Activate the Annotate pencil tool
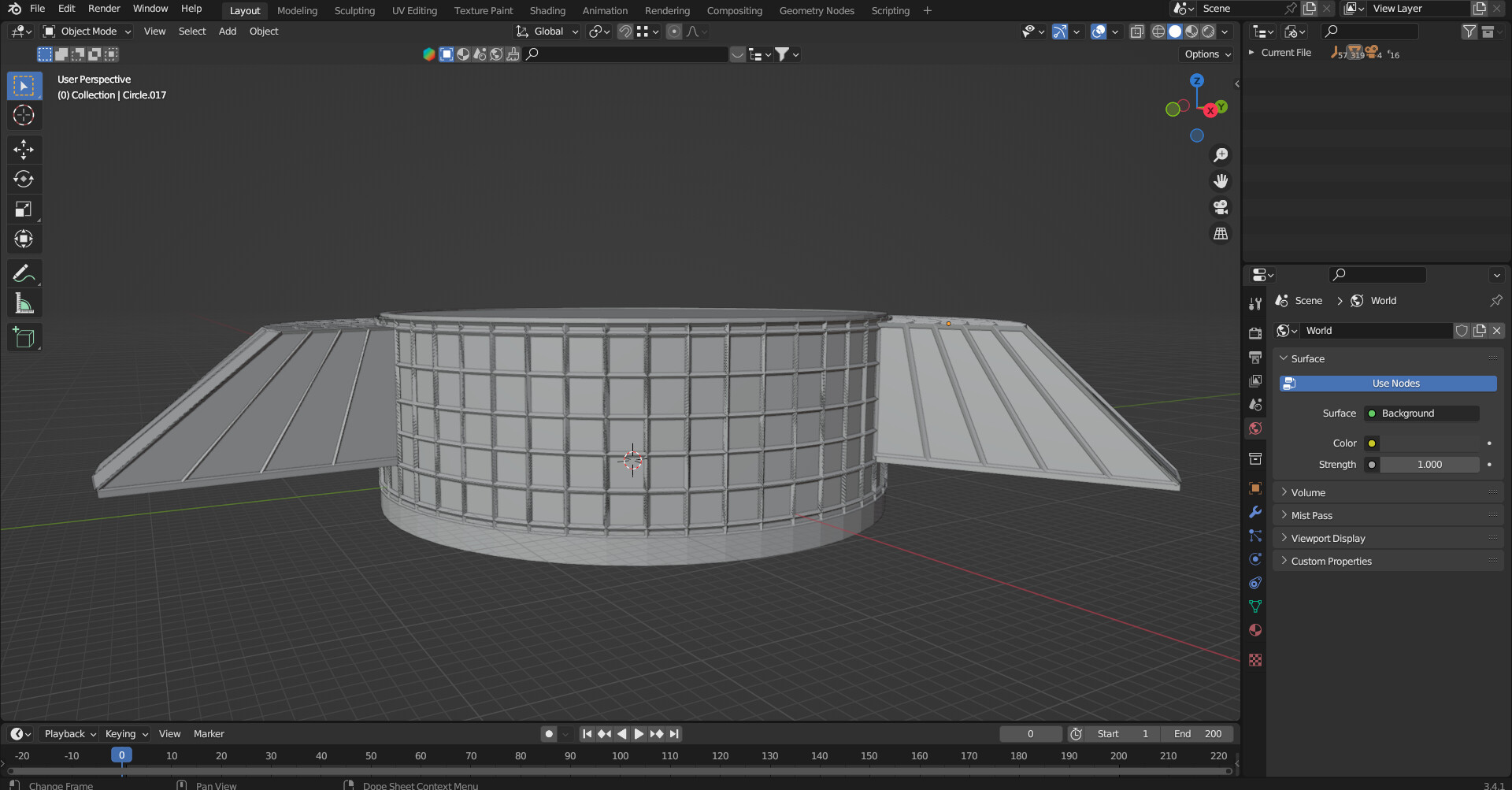This screenshot has height=790, width=1512. tap(24, 273)
